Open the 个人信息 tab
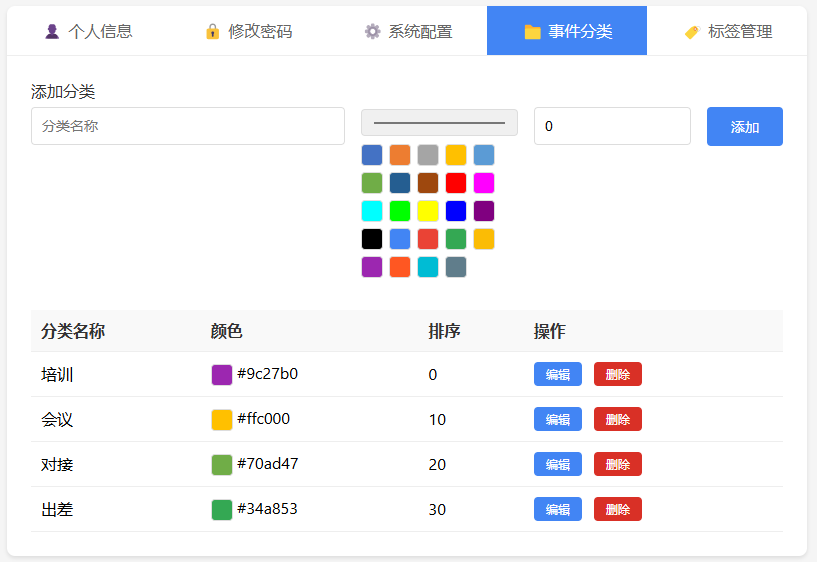Viewport: 817px width, 562px height. point(88,31)
